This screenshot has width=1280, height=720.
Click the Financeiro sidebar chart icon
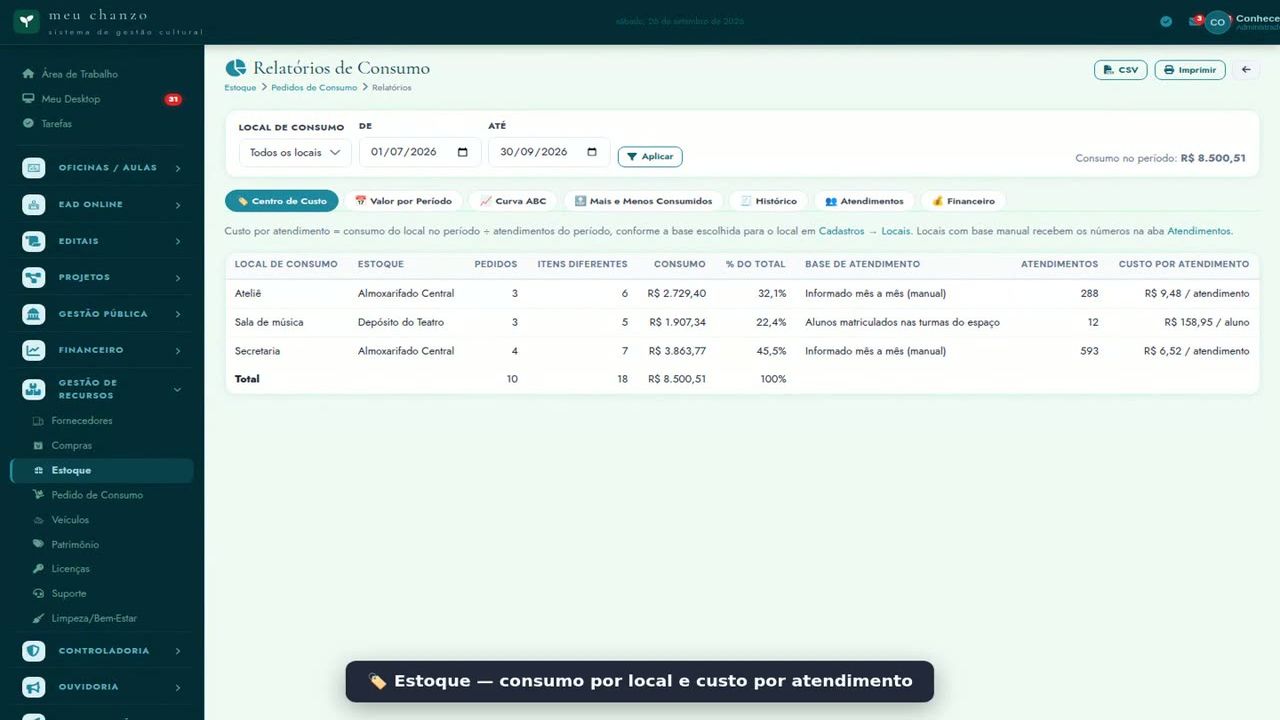click(34, 350)
